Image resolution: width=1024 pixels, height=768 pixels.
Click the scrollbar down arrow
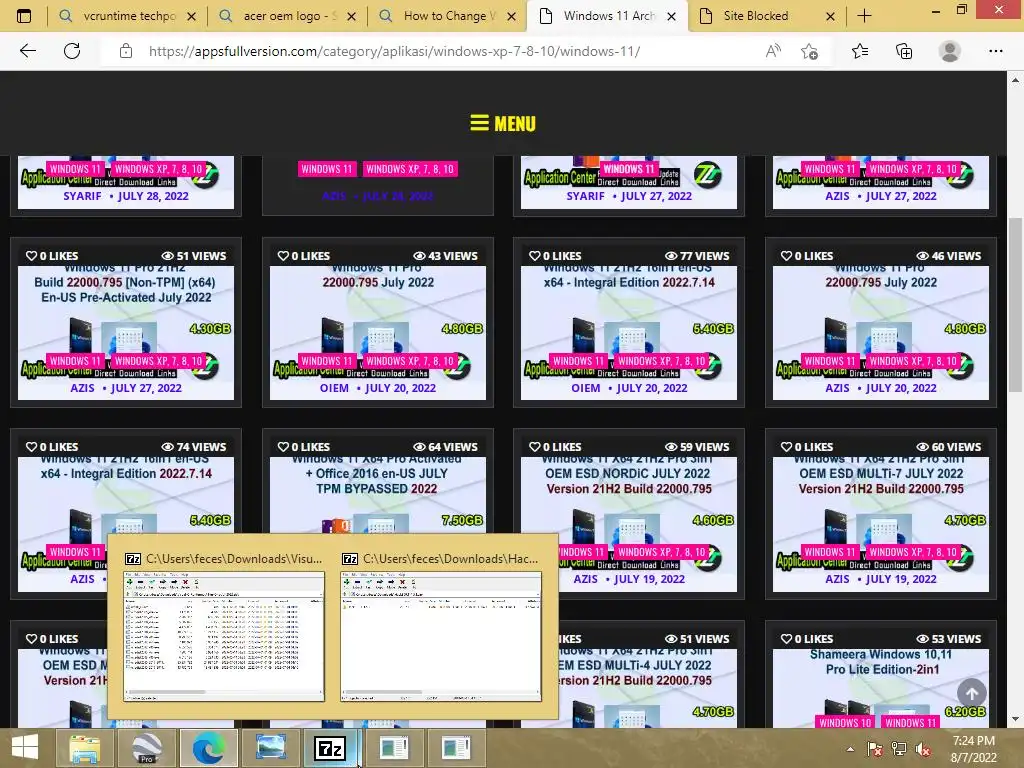point(1016,719)
